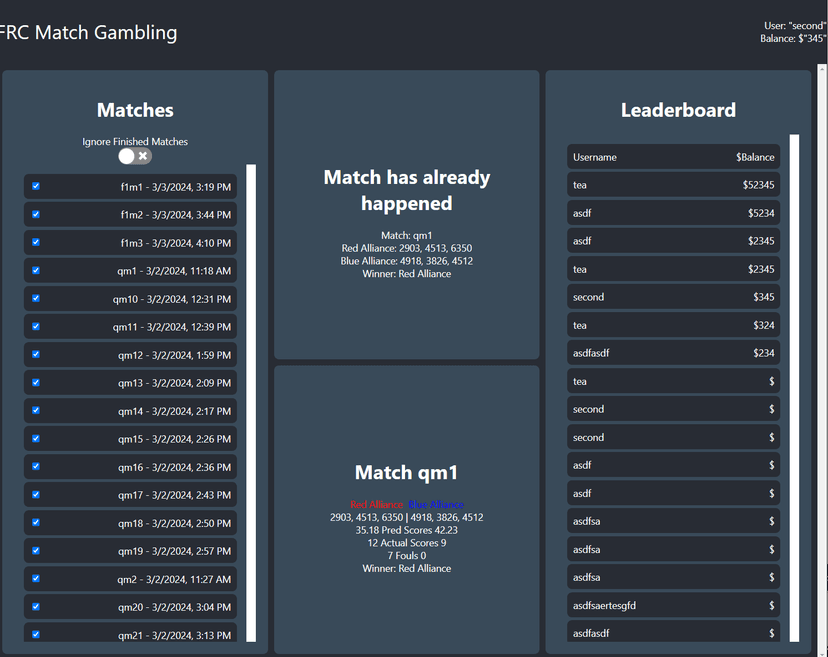This screenshot has width=828, height=657.
Task: Select leaderboard row asdfasdf $234
Action: (x=674, y=353)
